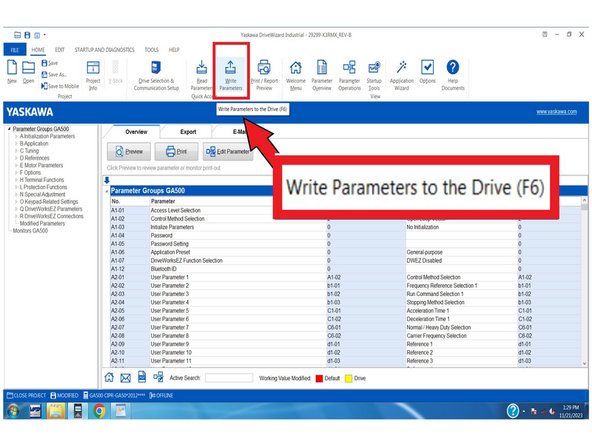Select the Overview tab
Image resolution: width=592 pixels, height=444 pixels.
point(136,132)
